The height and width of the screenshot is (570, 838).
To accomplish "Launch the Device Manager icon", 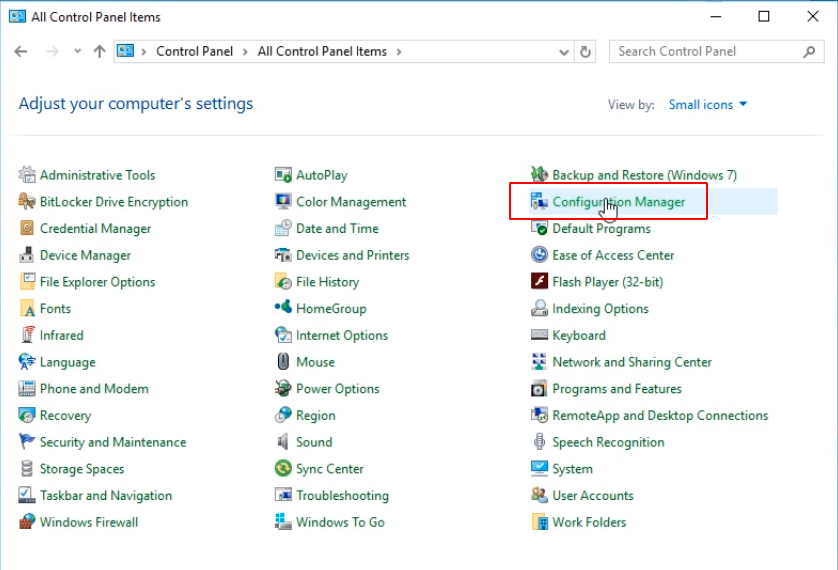I will pos(27,255).
